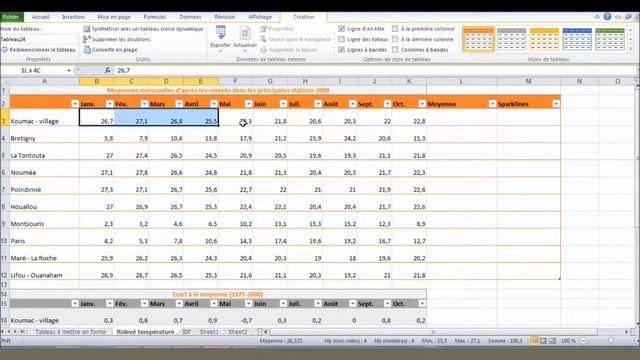640x360 pixels.
Task: Apply the gray table style
Action: click(x=511, y=40)
